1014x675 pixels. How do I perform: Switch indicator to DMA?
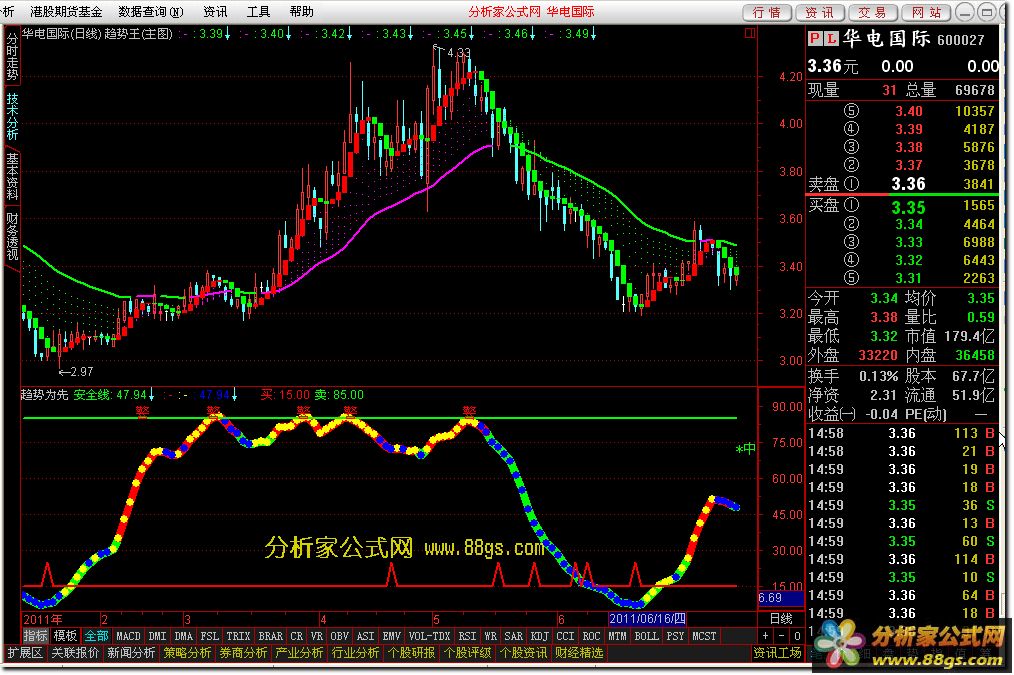click(x=184, y=636)
